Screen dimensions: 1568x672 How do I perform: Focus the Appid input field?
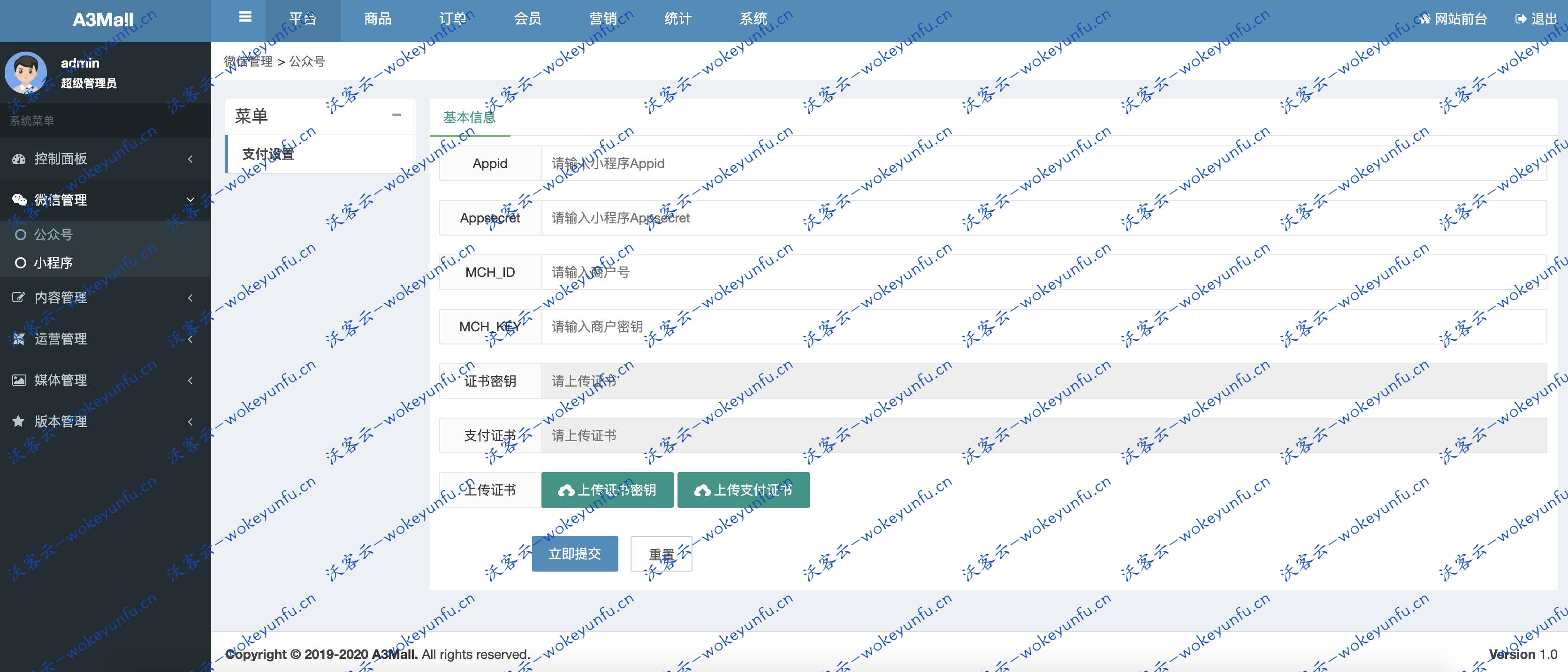coord(1043,163)
